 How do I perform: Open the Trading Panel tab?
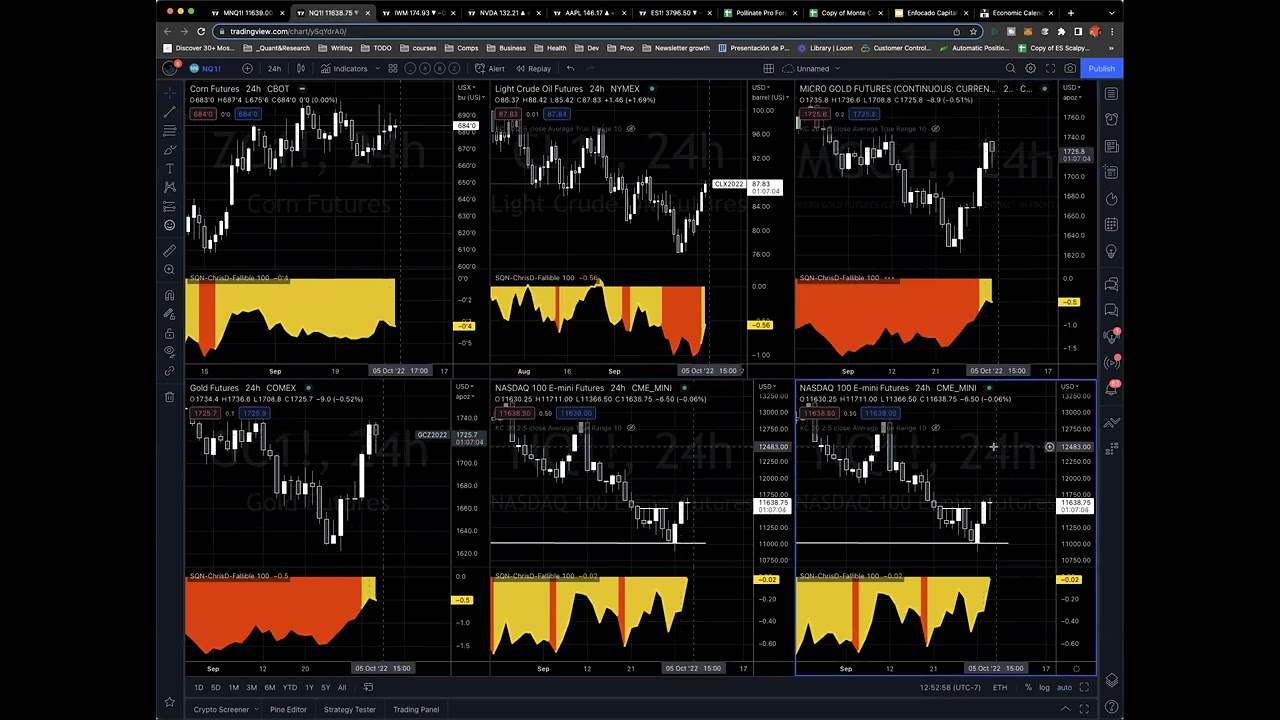coord(416,709)
